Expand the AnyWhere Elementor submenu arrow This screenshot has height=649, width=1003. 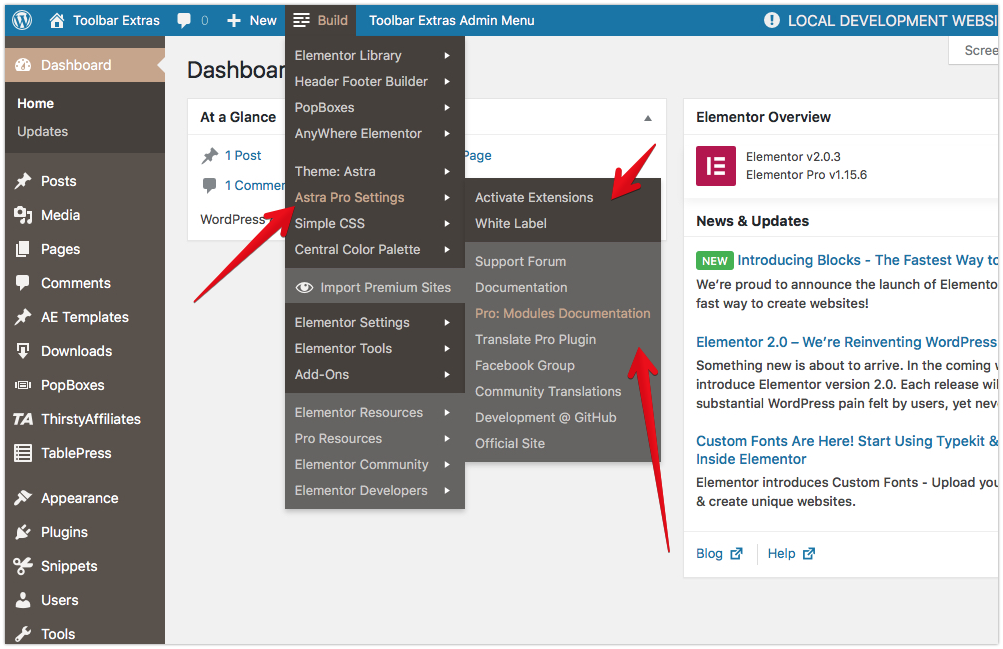click(x=447, y=133)
